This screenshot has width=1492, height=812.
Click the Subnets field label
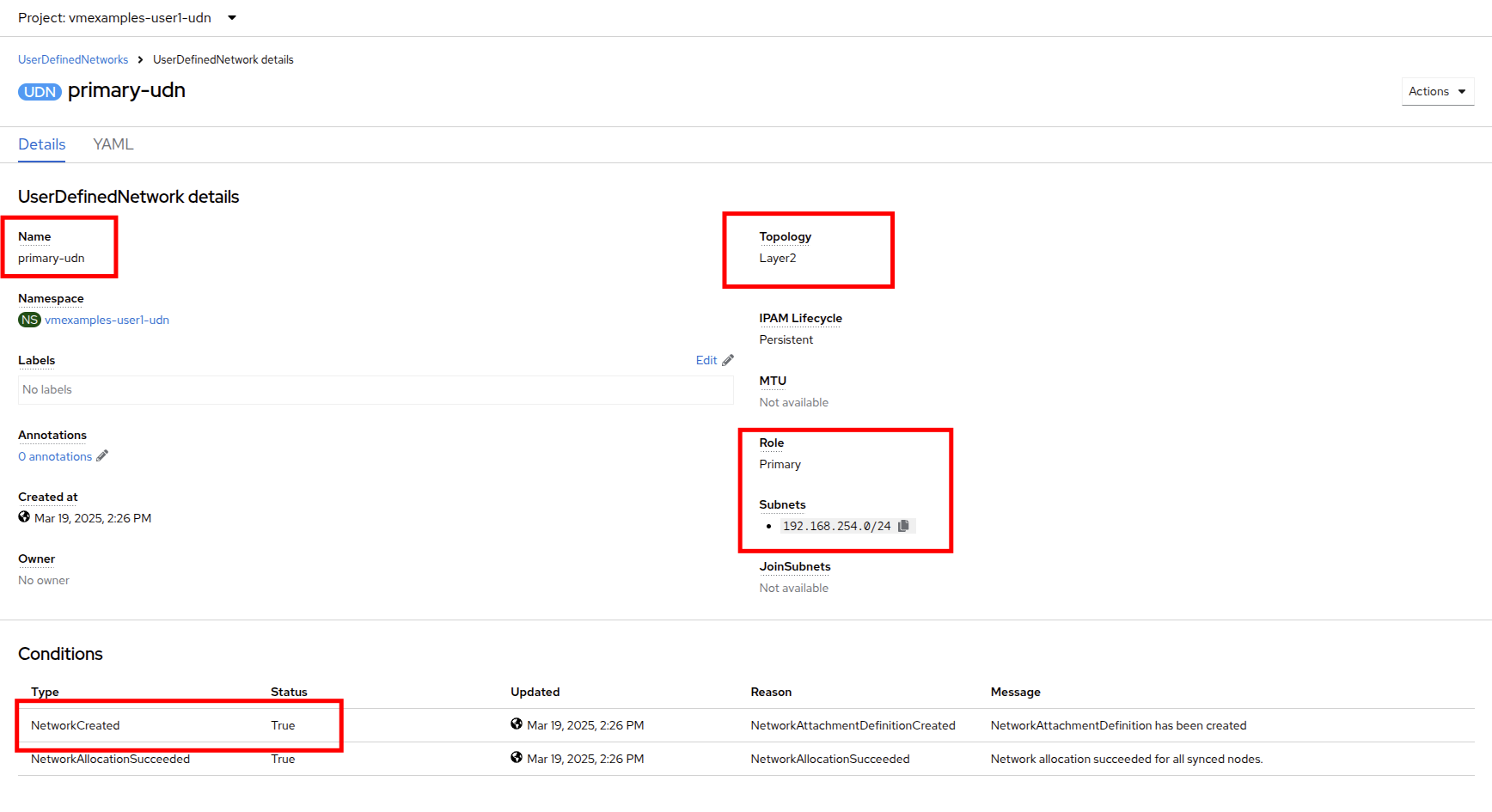pyautogui.click(x=782, y=504)
